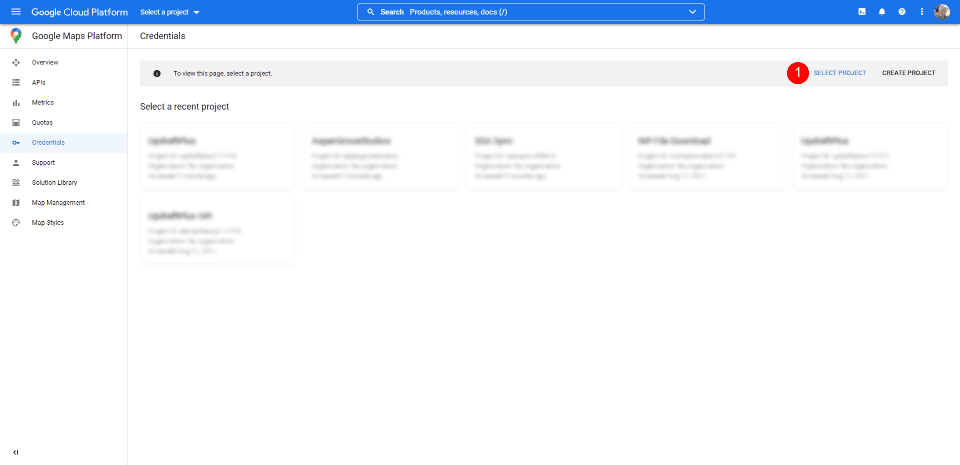This screenshot has height=465, width=960.
Task: Open the help question mark icon
Action: click(x=902, y=12)
